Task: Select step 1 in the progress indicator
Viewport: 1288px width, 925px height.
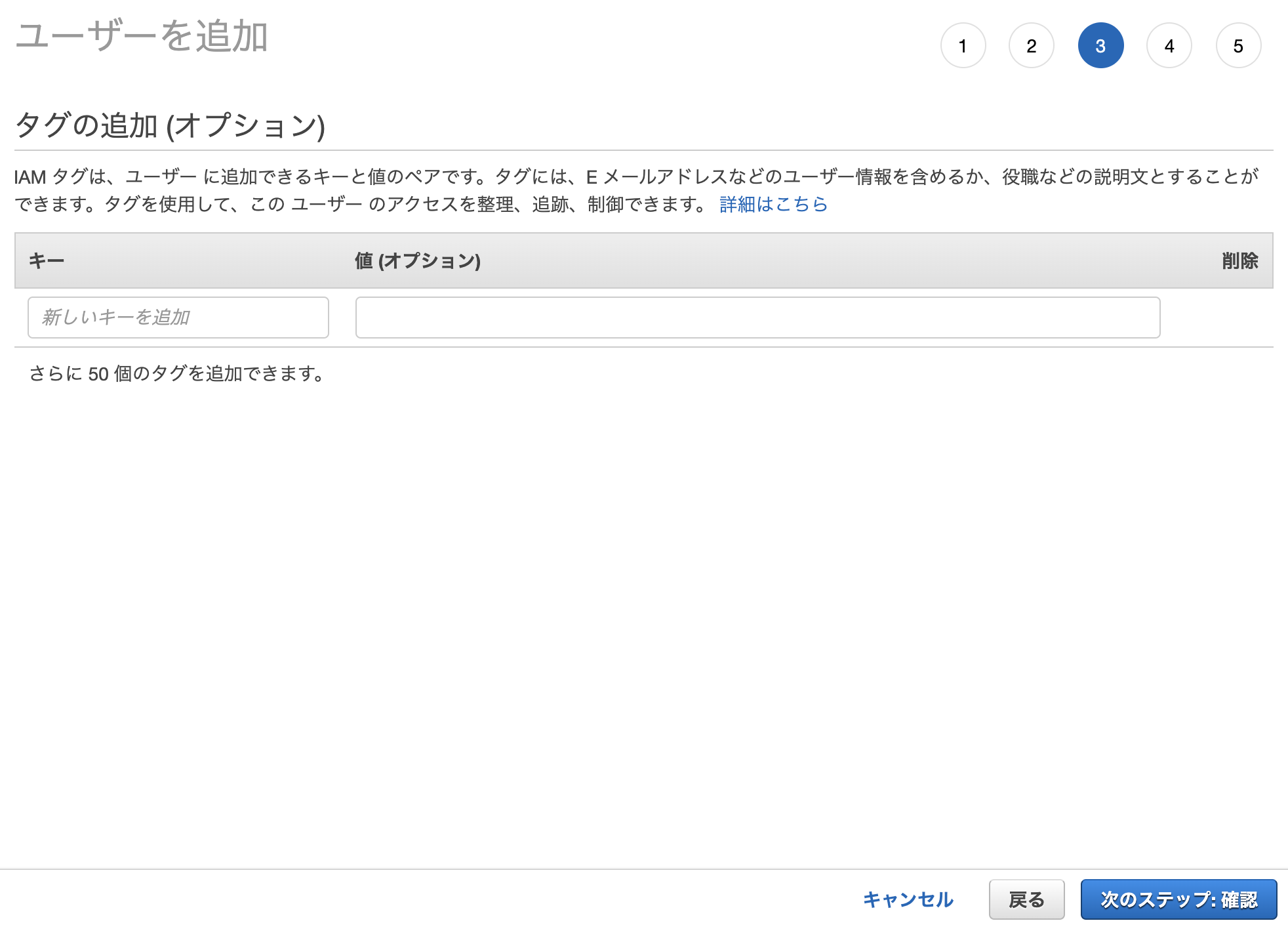Action: (963, 45)
